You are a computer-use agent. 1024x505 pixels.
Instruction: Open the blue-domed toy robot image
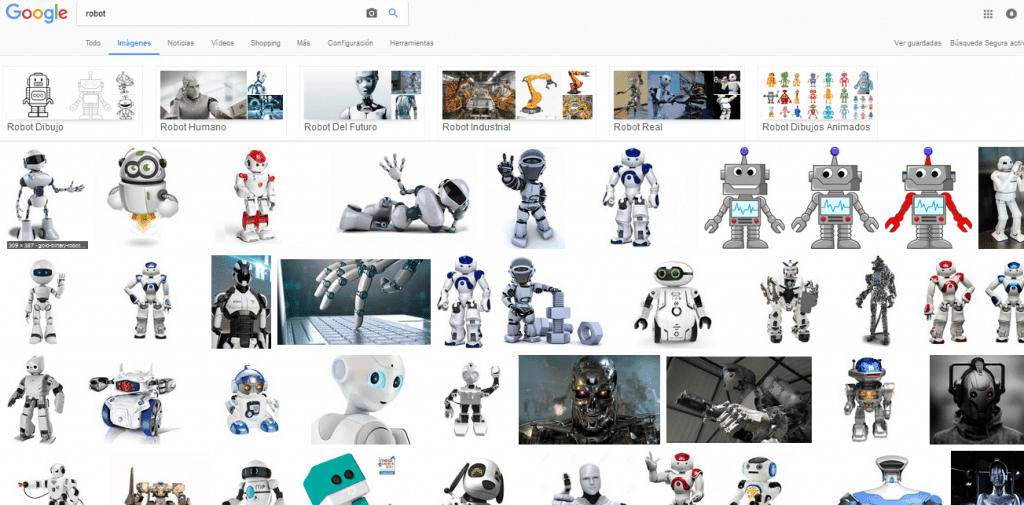click(x=867, y=400)
